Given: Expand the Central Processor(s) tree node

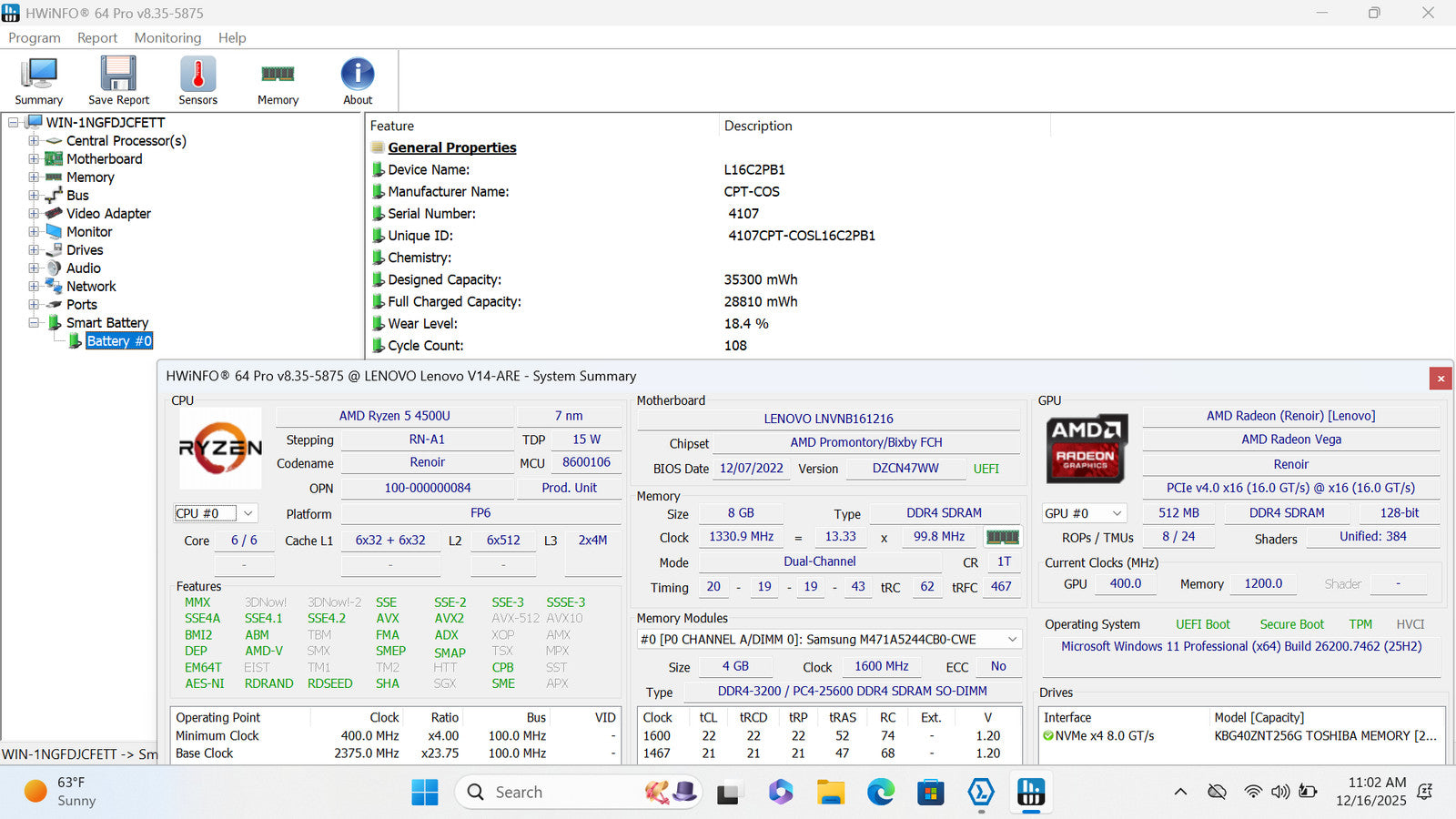Looking at the screenshot, I should coord(34,141).
